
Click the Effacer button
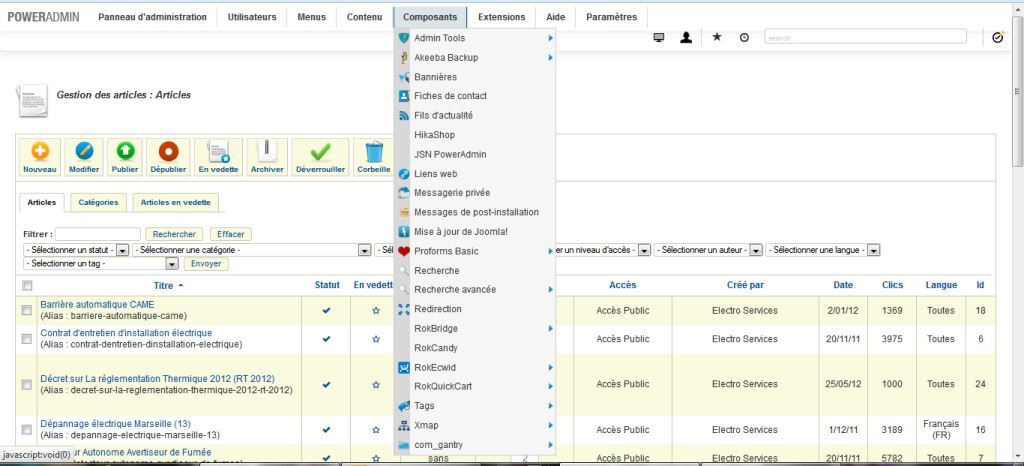pos(231,234)
